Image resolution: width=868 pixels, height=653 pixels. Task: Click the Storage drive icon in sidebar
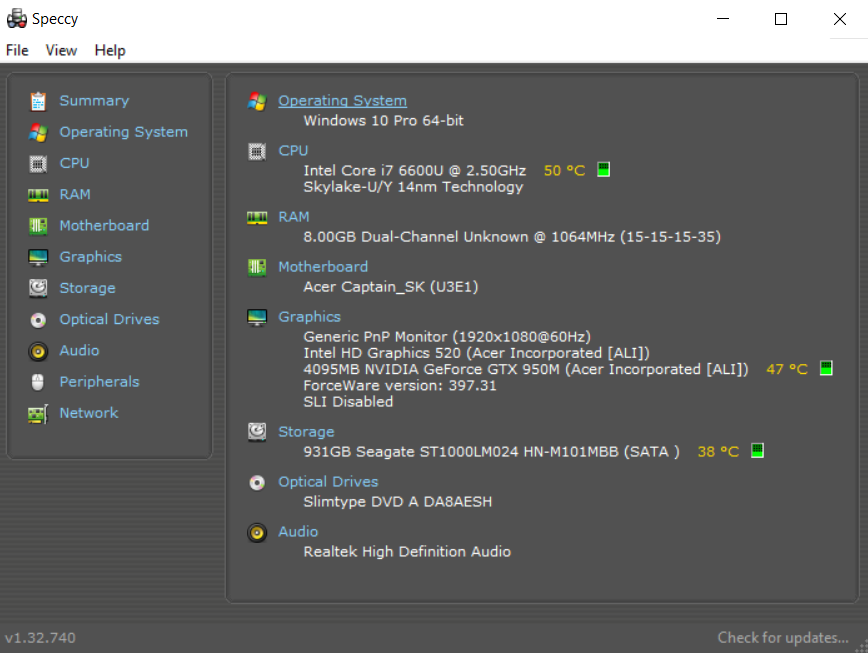coord(38,288)
